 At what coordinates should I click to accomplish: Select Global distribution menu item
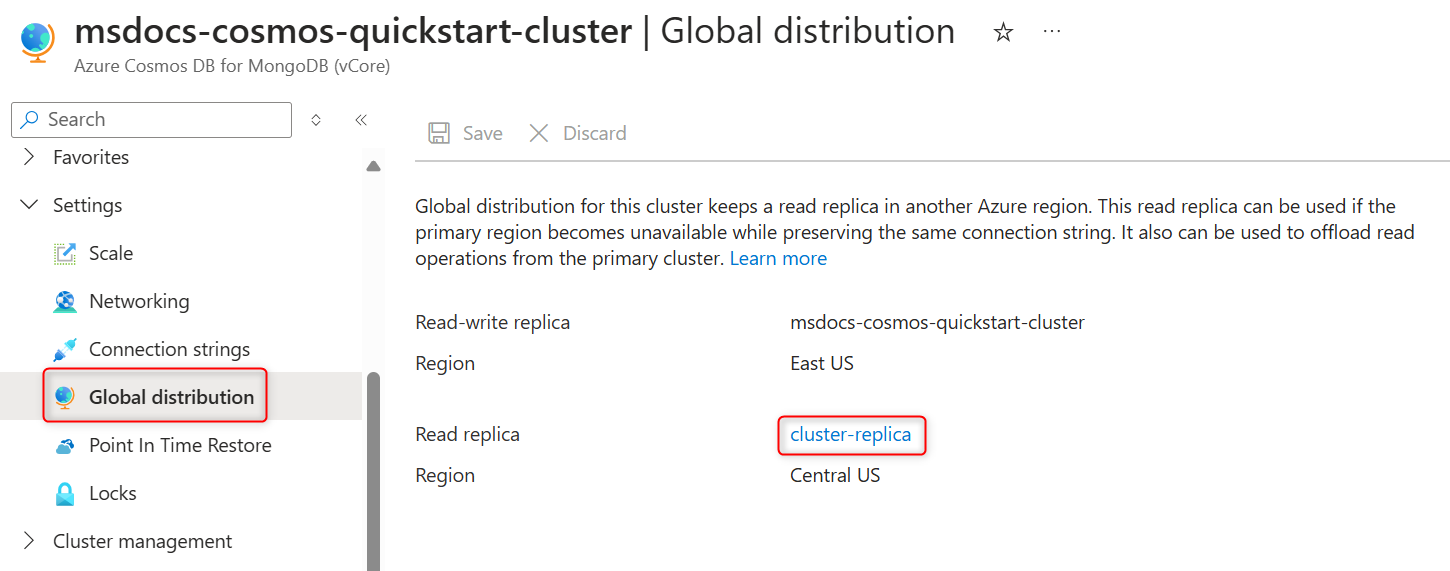(x=171, y=397)
